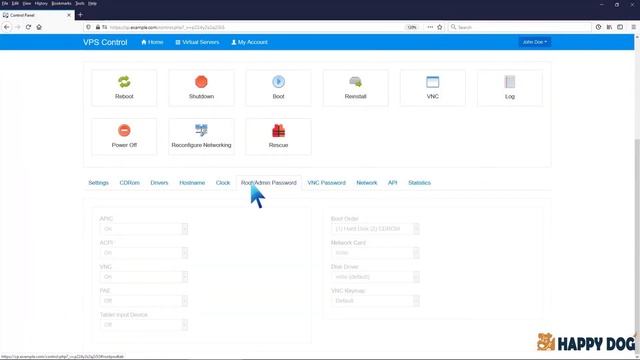Image resolution: width=640 pixels, height=360 pixels.
Task: Open the PAE dropdown
Action: pos(144,301)
